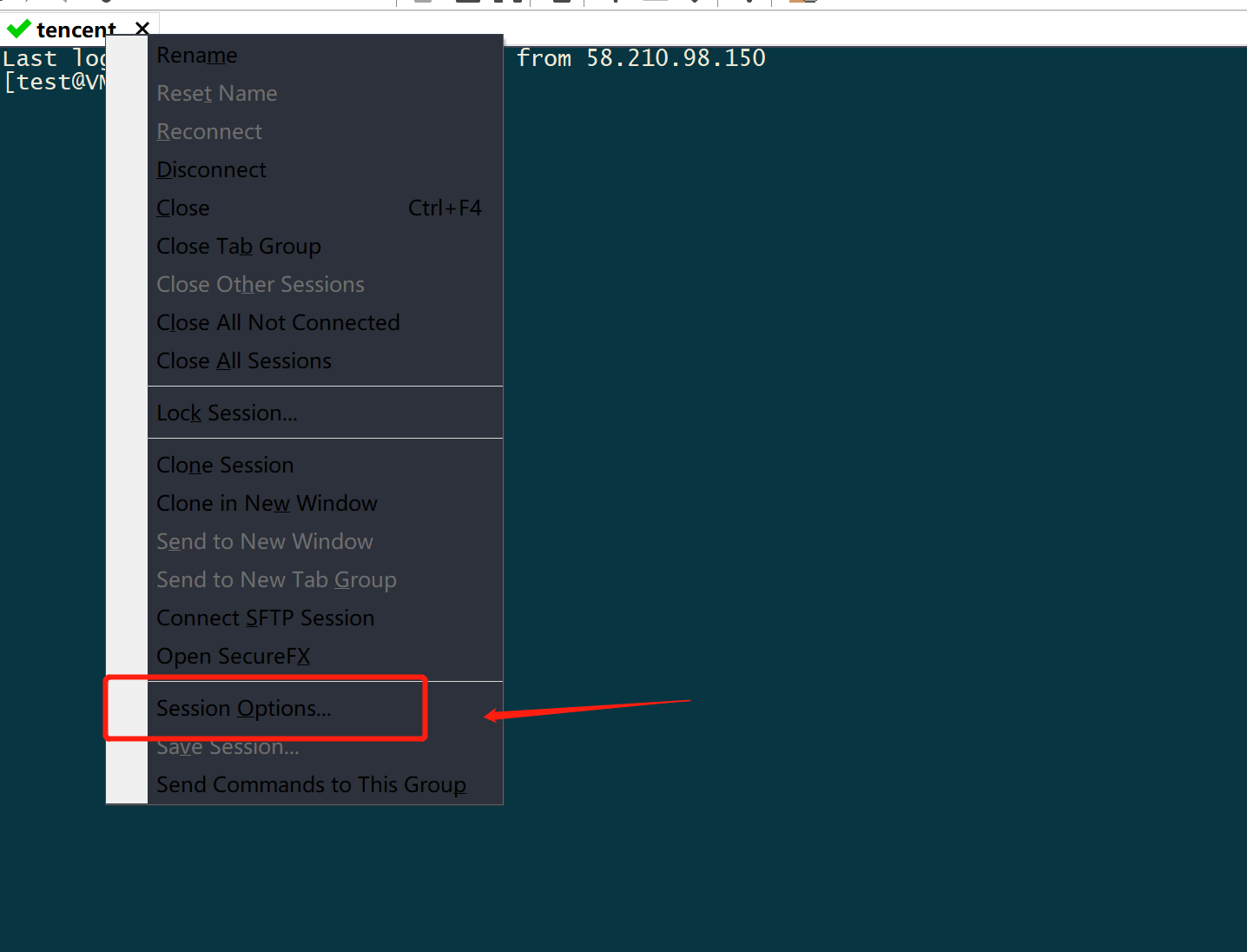
Task: Select Close Tab Group
Action: [239, 246]
